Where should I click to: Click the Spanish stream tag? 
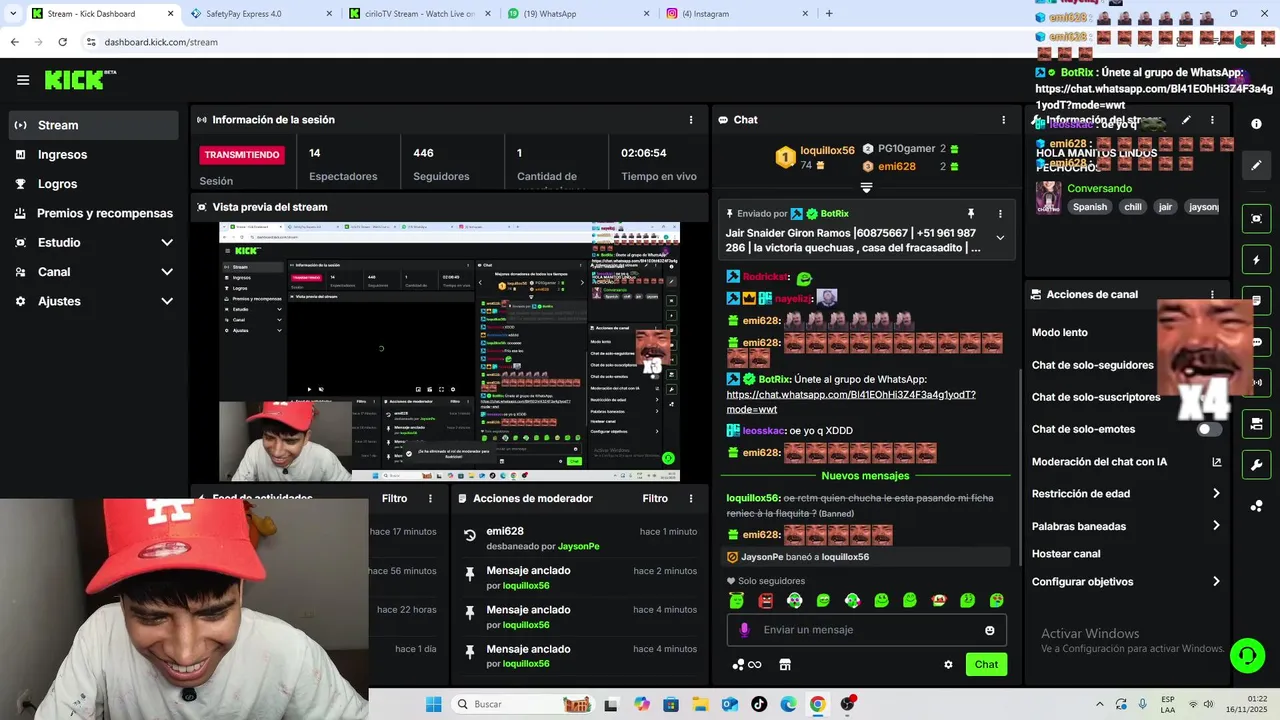click(1090, 207)
